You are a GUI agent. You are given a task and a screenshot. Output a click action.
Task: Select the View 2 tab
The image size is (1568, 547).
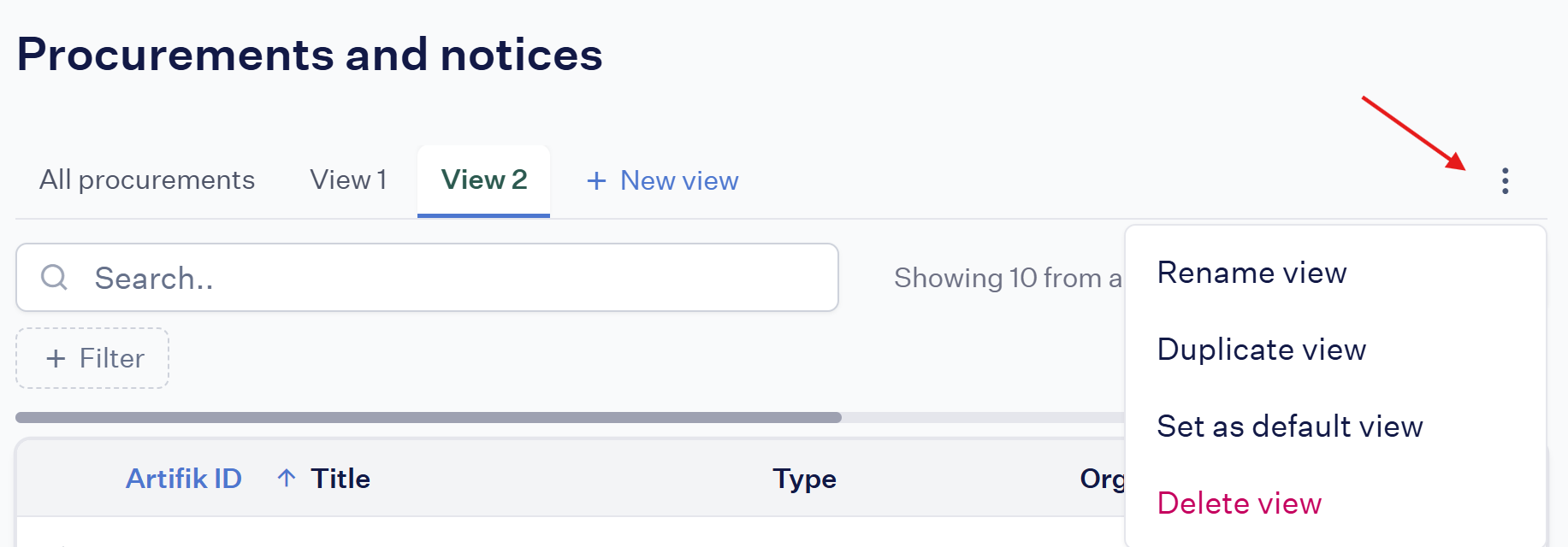[x=483, y=180]
